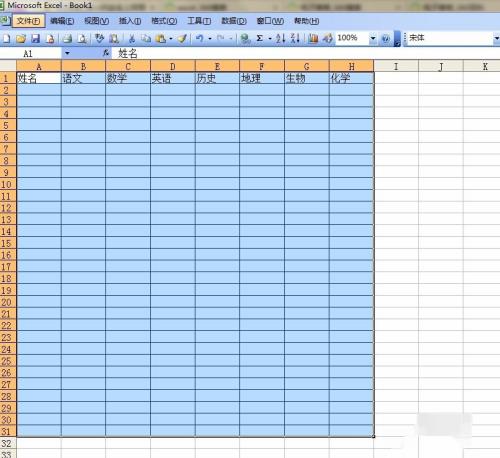Screen dimensions: 500x458
Task: Click the Name Box showing A1
Action: coord(32,53)
